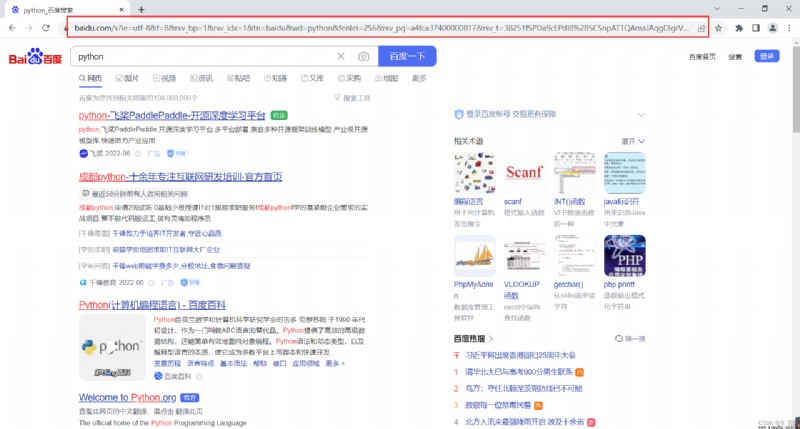This screenshot has height=429, width=800.
Task: Expand the 展开 arrow in related terms
Action: point(641,141)
